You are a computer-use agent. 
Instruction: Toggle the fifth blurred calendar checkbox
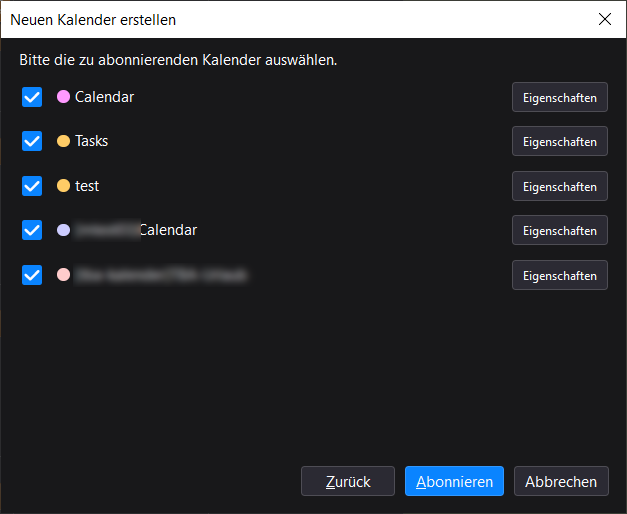click(32, 274)
